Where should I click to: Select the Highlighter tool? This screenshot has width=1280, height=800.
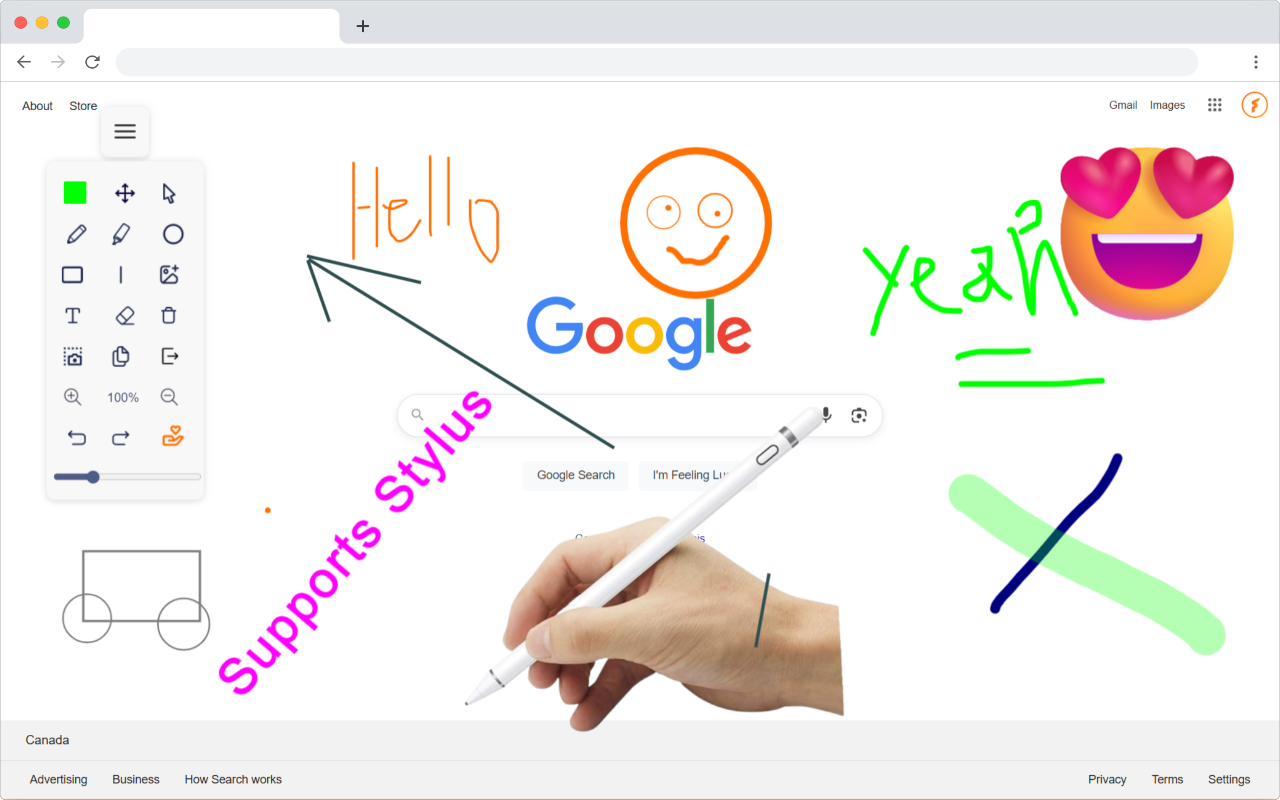123,234
